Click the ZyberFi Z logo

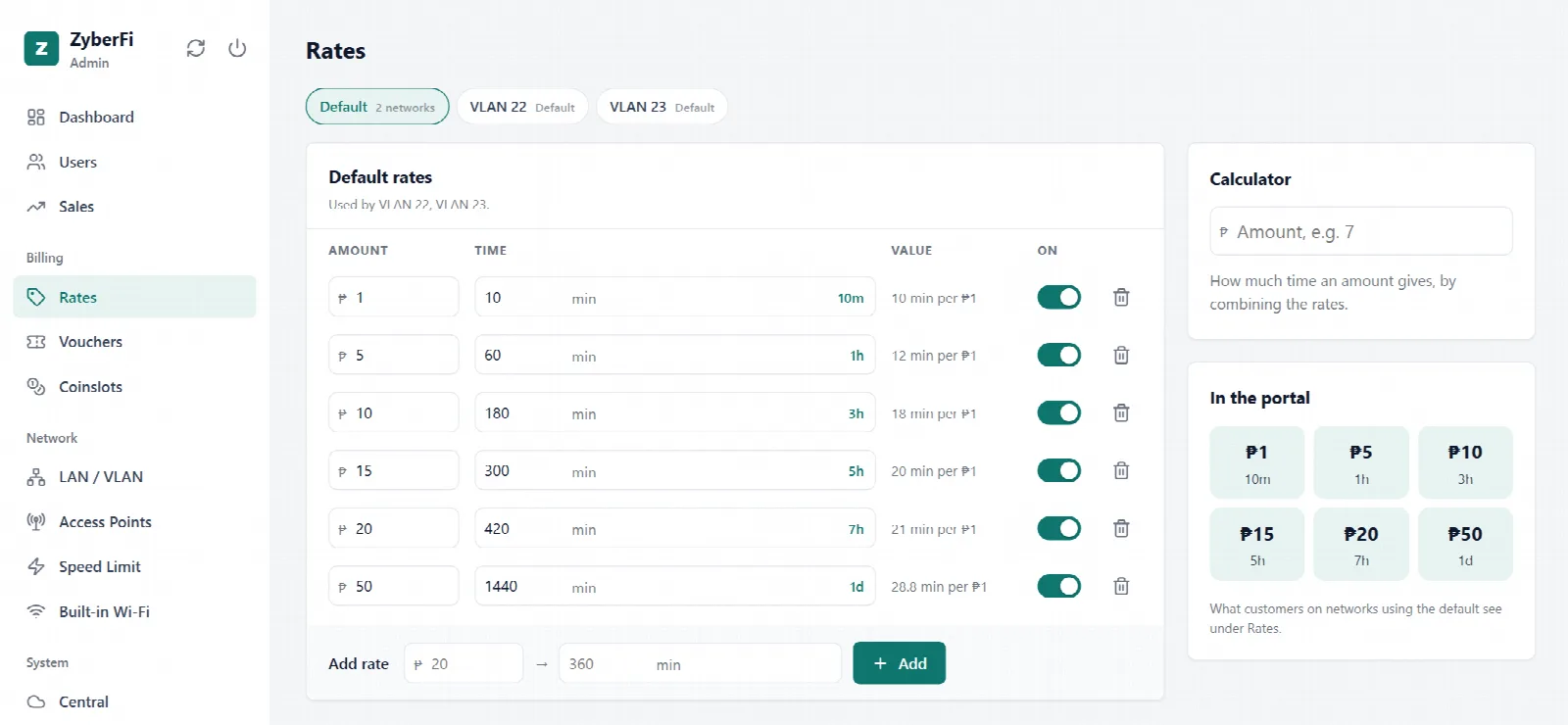[41, 48]
